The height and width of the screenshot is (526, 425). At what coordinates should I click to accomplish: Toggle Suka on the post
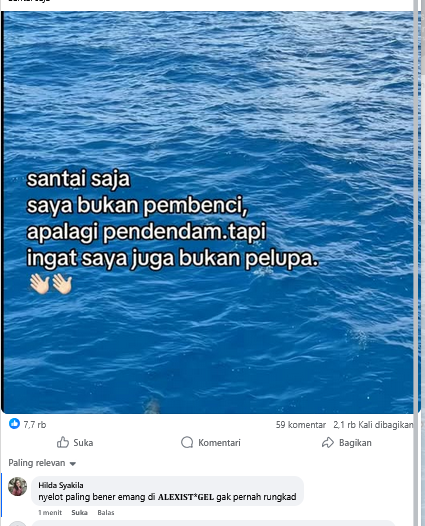click(75, 442)
